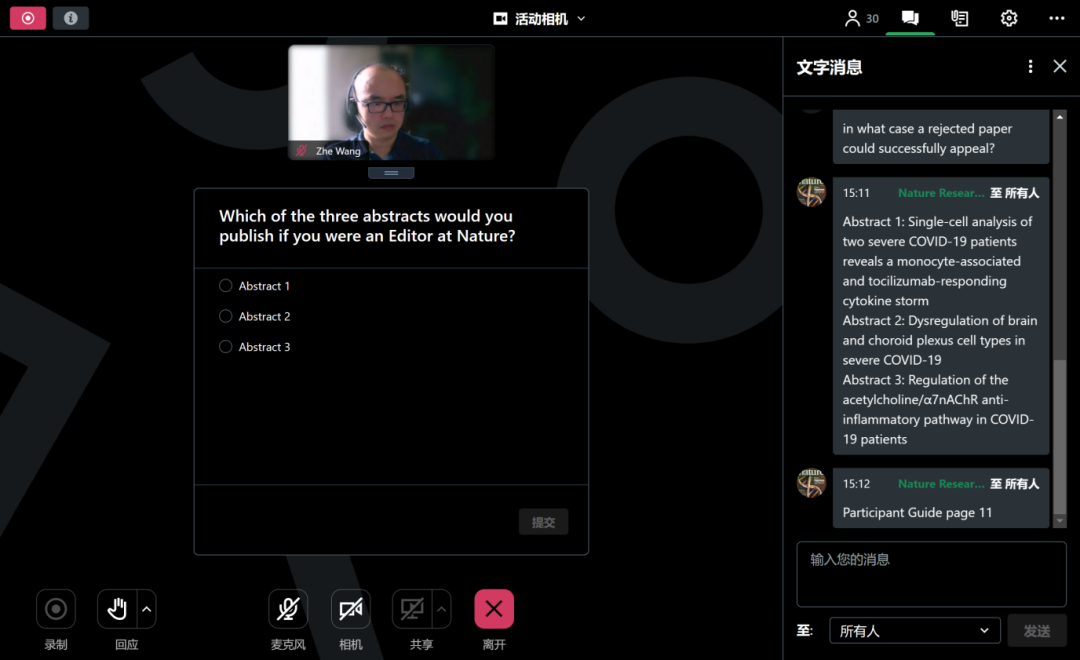Open the notes panel icon
The height and width of the screenshot is (660, 1080).
point(959,18)
